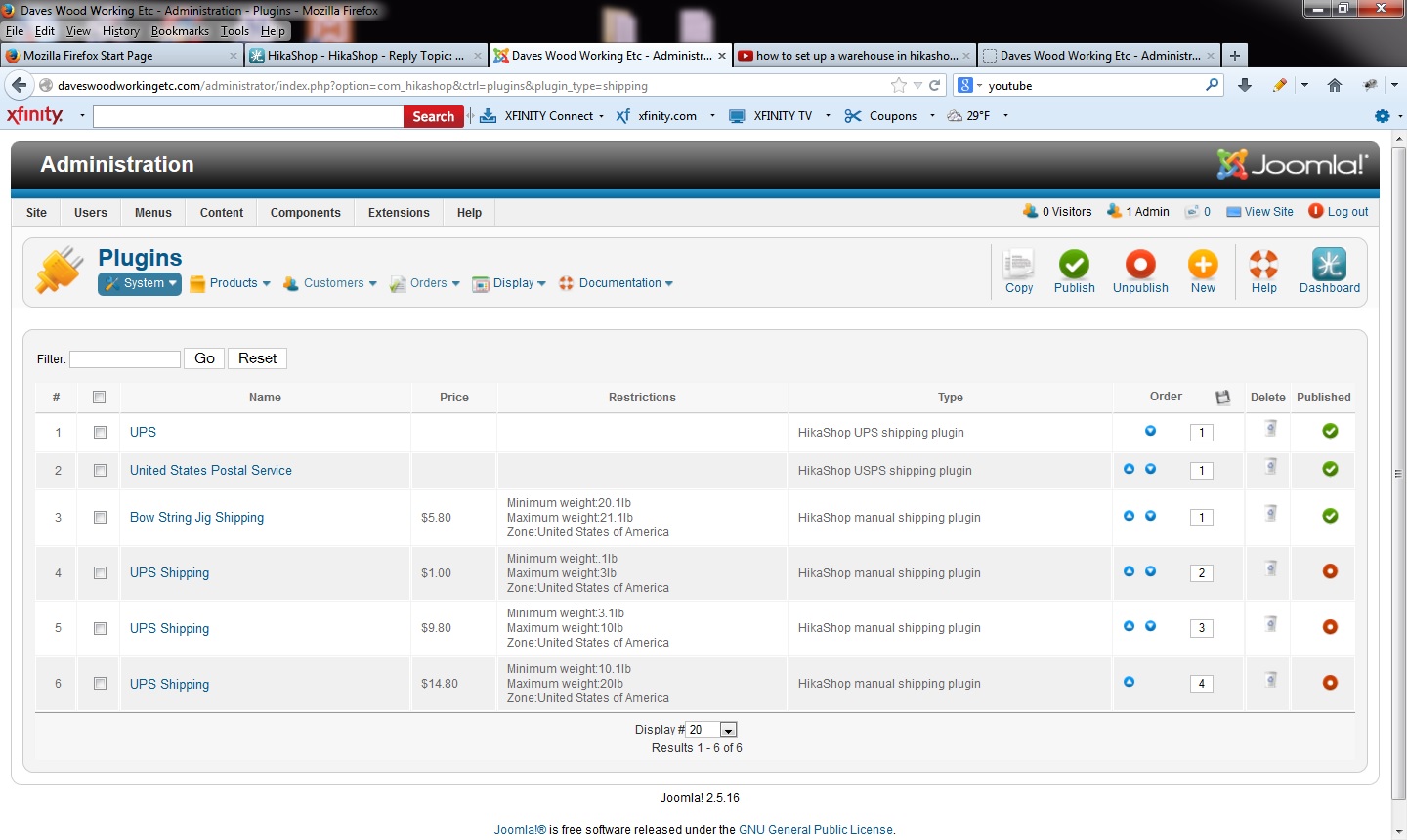Open the Products dropdown menu
Viewport: 1407px width, 840px height.
tap(230, 283)
